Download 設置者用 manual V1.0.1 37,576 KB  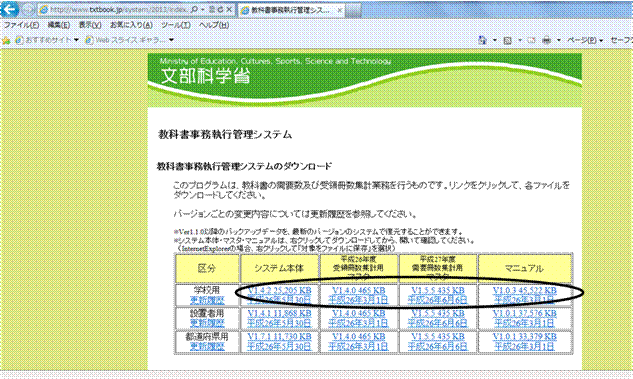point(524,314)
